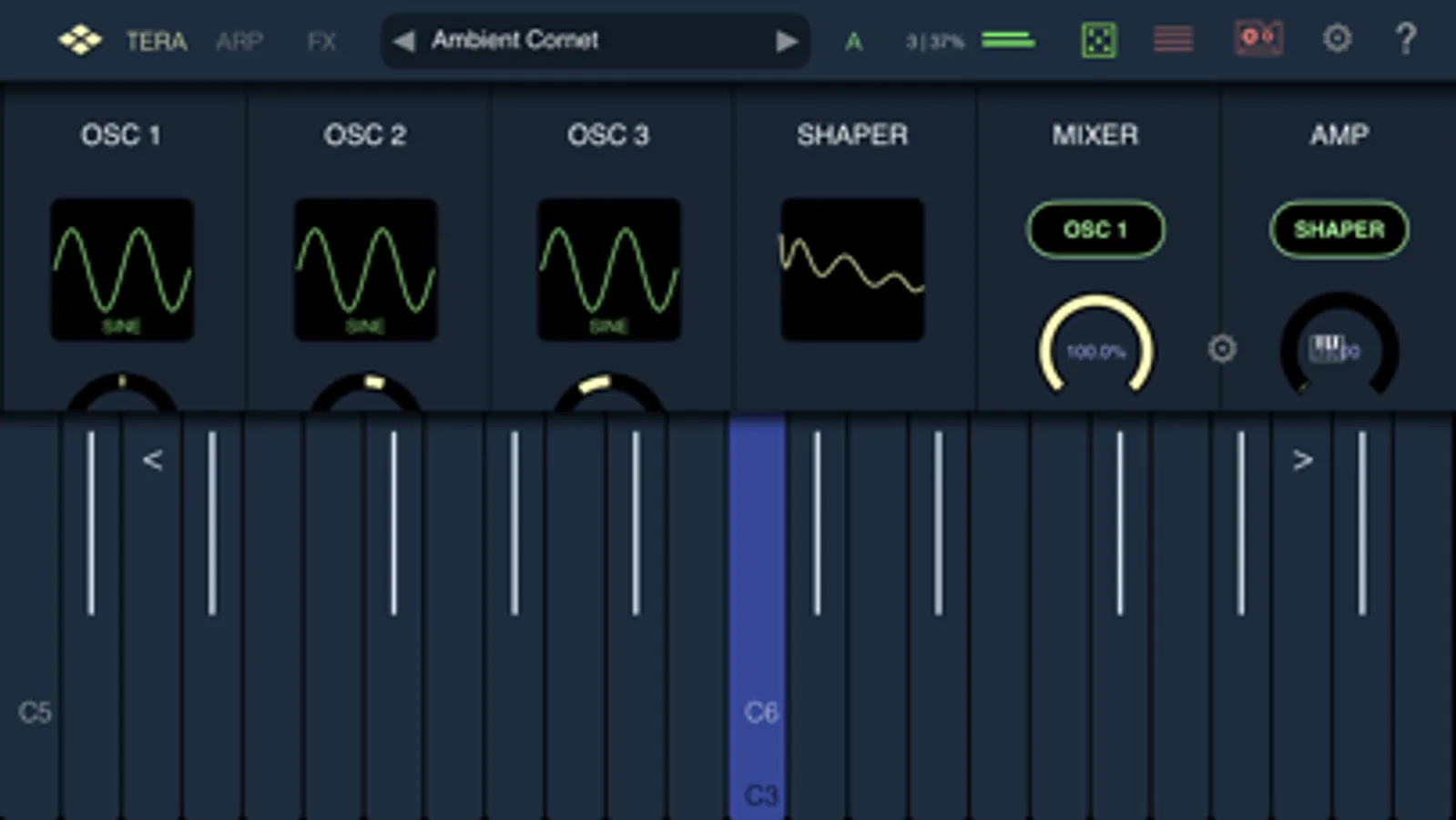The width and height of the screenshot is (1456, 820).
Task: Adjust the OSC 1 tuning knob
Action: point(122,392)
